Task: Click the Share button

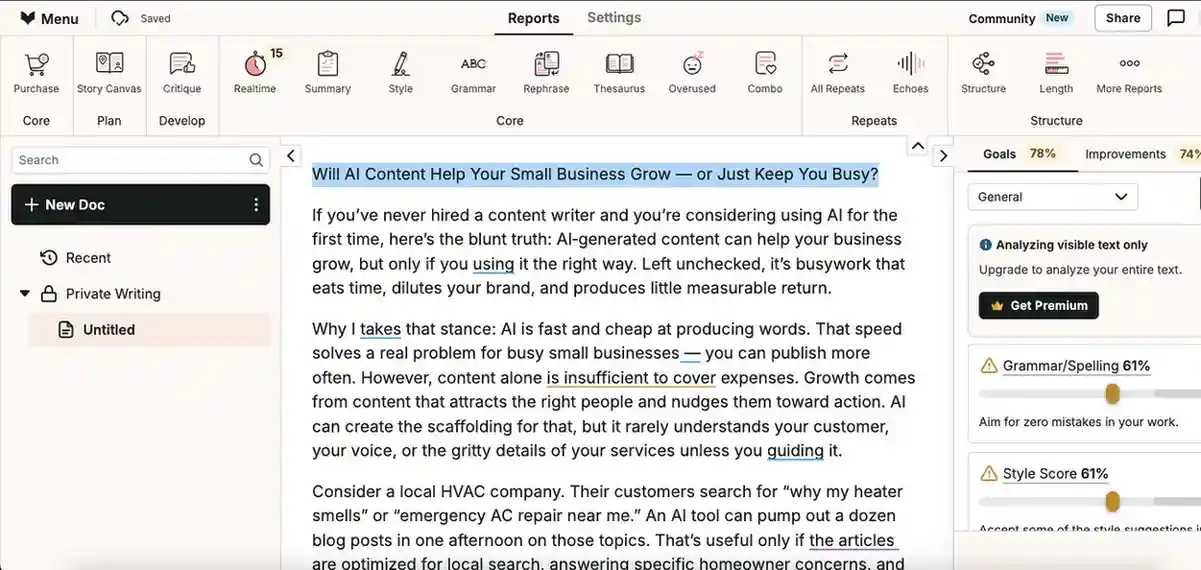Action: click(x=1123, y=18)
